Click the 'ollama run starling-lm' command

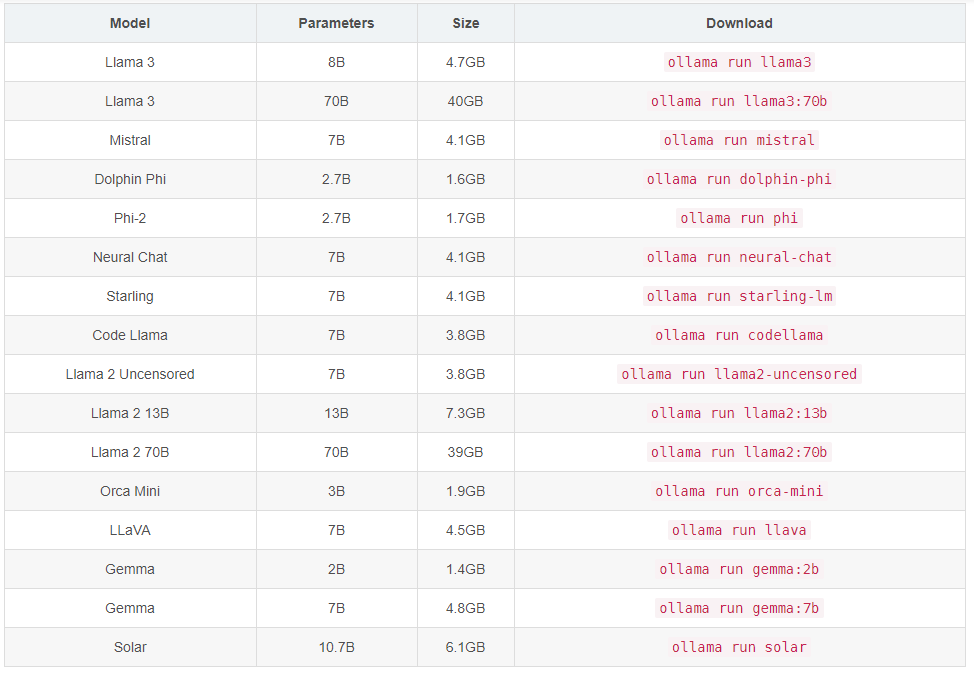coord(739,296)
